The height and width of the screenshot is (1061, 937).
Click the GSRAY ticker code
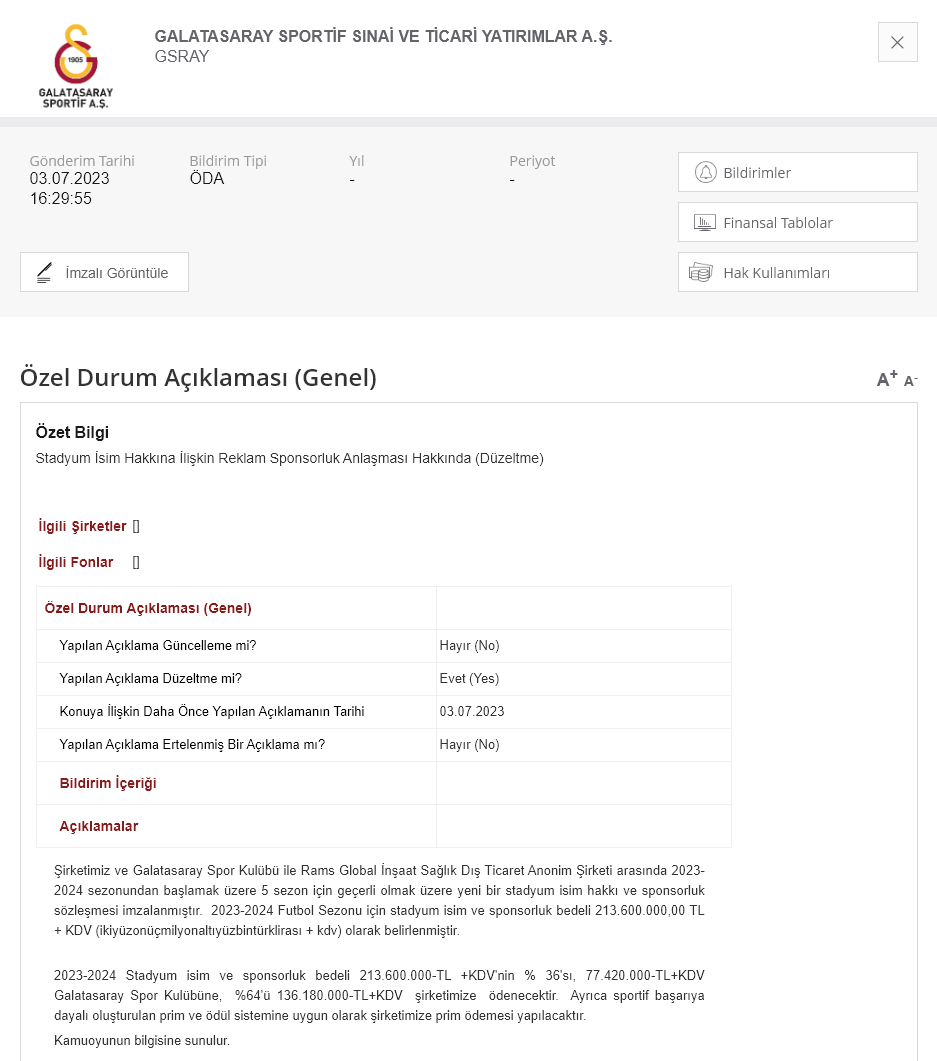click(182, 56)
